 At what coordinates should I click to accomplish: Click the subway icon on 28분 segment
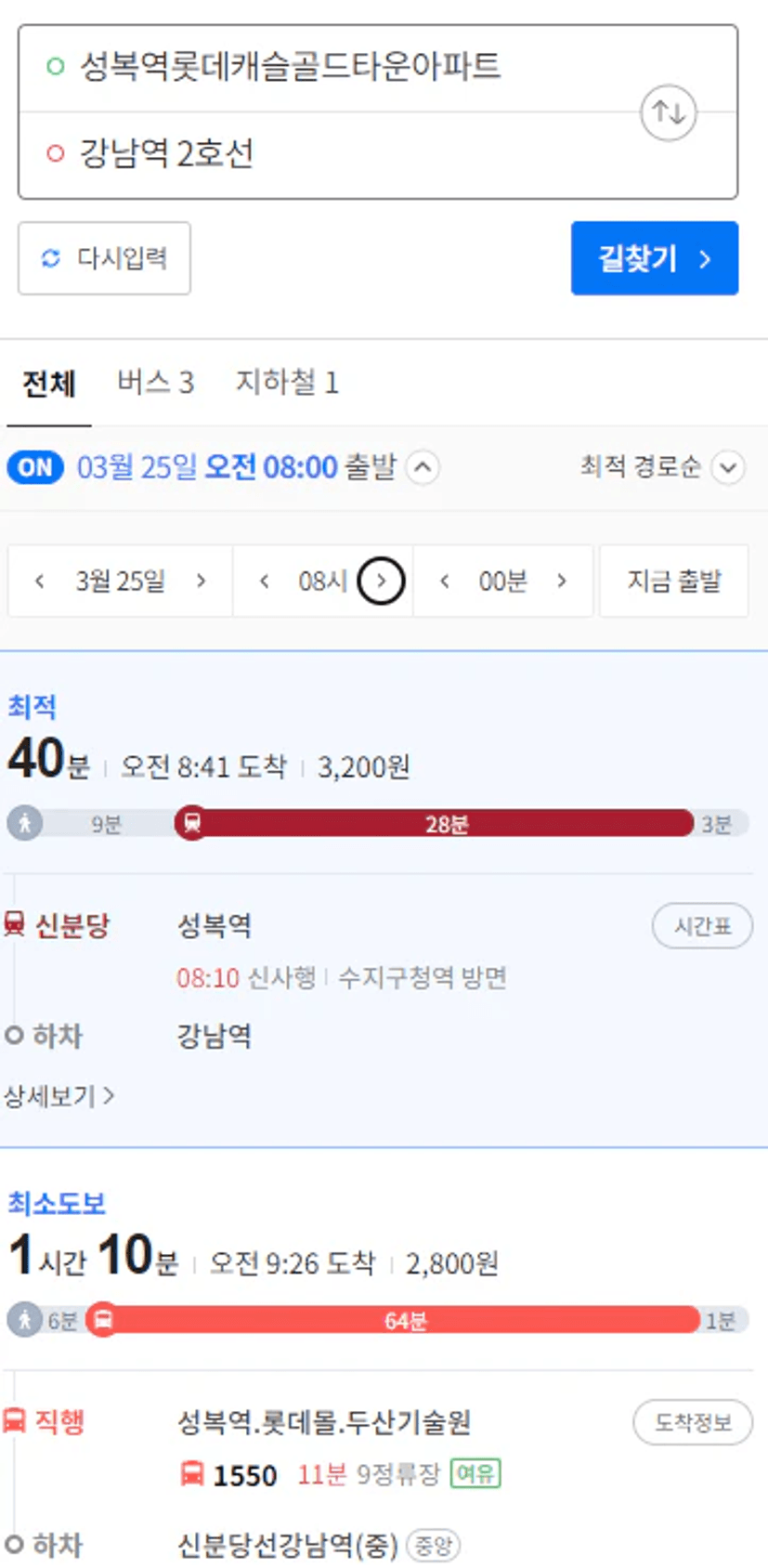[192, 823]
